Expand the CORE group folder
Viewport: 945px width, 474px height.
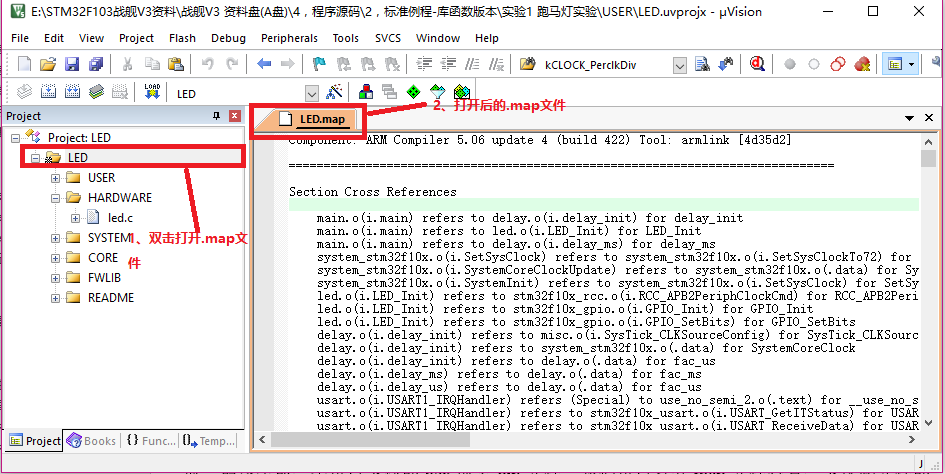point(55,258)
